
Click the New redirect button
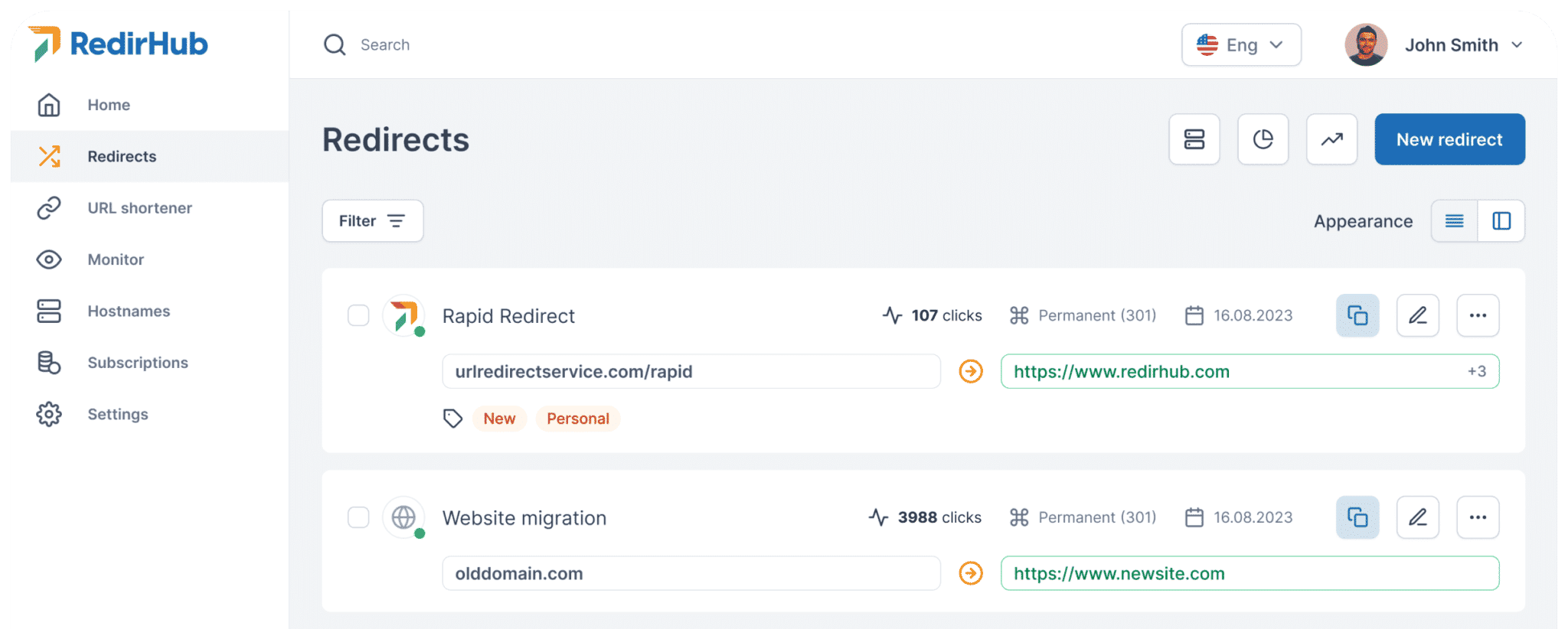coord(1449,139)
